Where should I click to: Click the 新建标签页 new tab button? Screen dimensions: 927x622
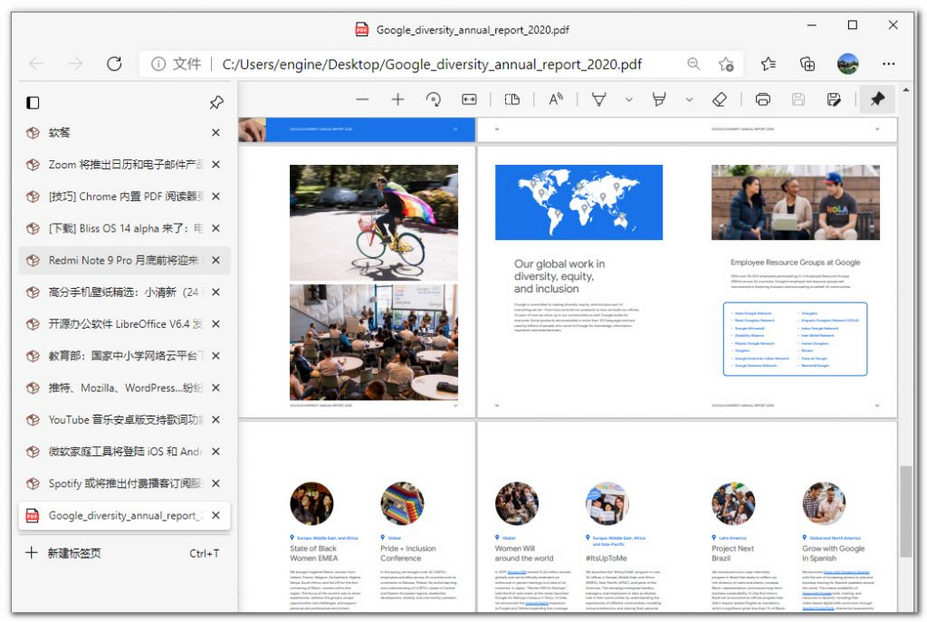pyautogui.click(x=73, y=553)
